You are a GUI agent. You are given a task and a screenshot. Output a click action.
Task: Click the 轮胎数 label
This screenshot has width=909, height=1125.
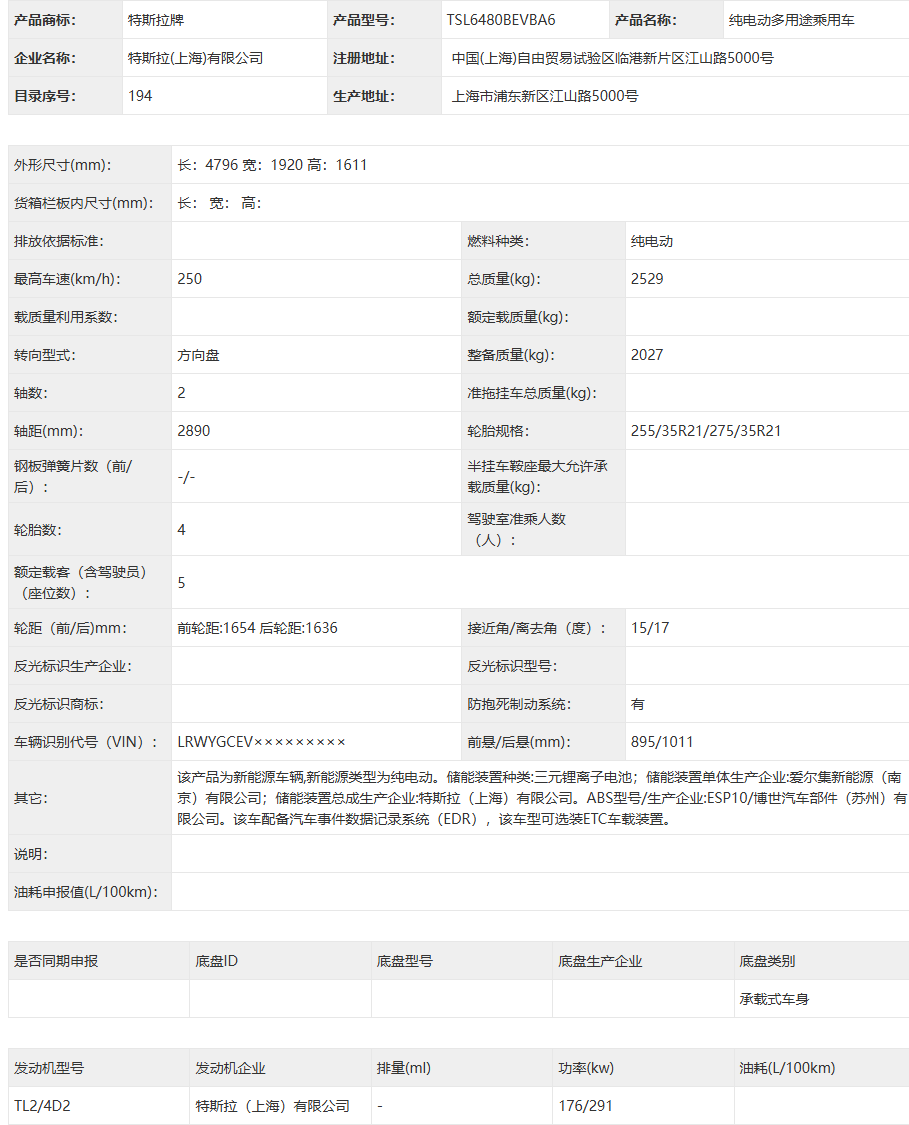point(38,529)
